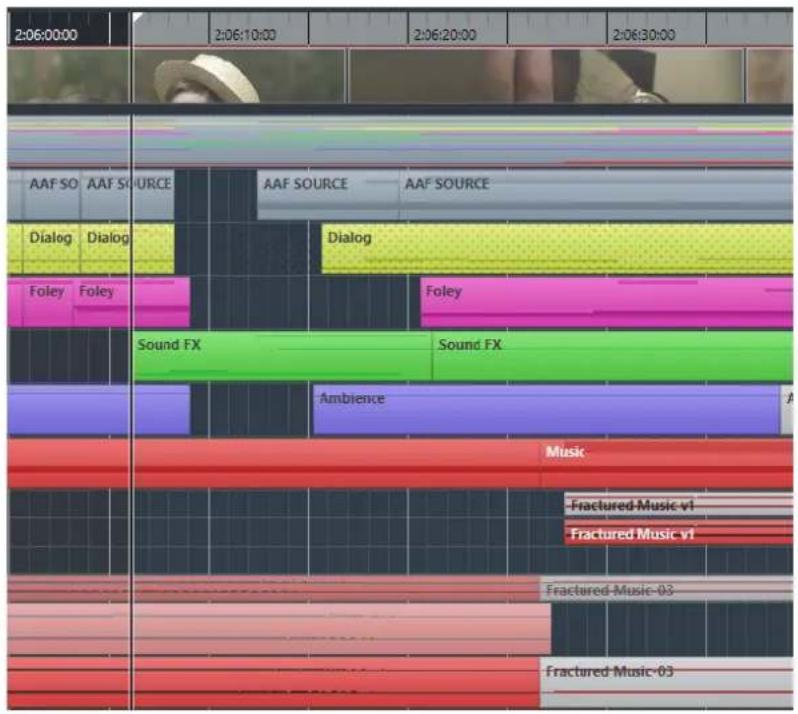The width and height of the screenshot is (798, 714).
Task: Select the lower Fractured Music-03 clip
Action: coord(667,683)
